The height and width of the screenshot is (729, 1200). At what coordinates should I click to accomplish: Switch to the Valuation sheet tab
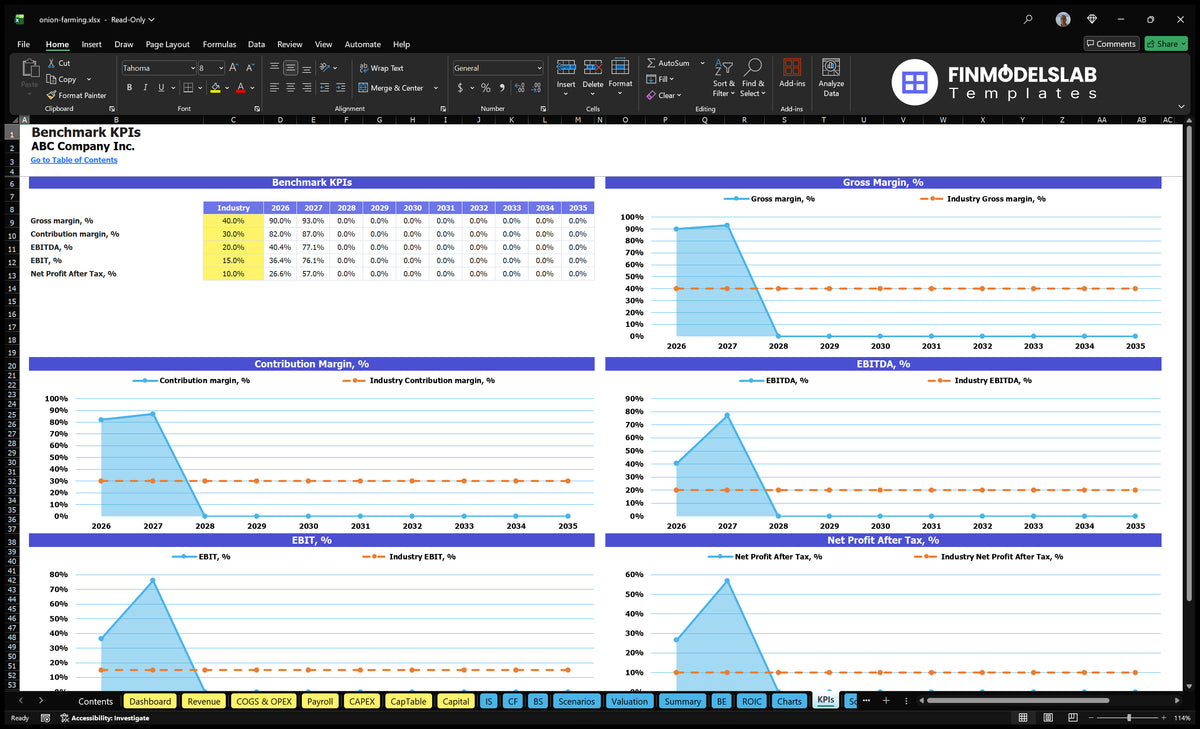pos(629,701)
